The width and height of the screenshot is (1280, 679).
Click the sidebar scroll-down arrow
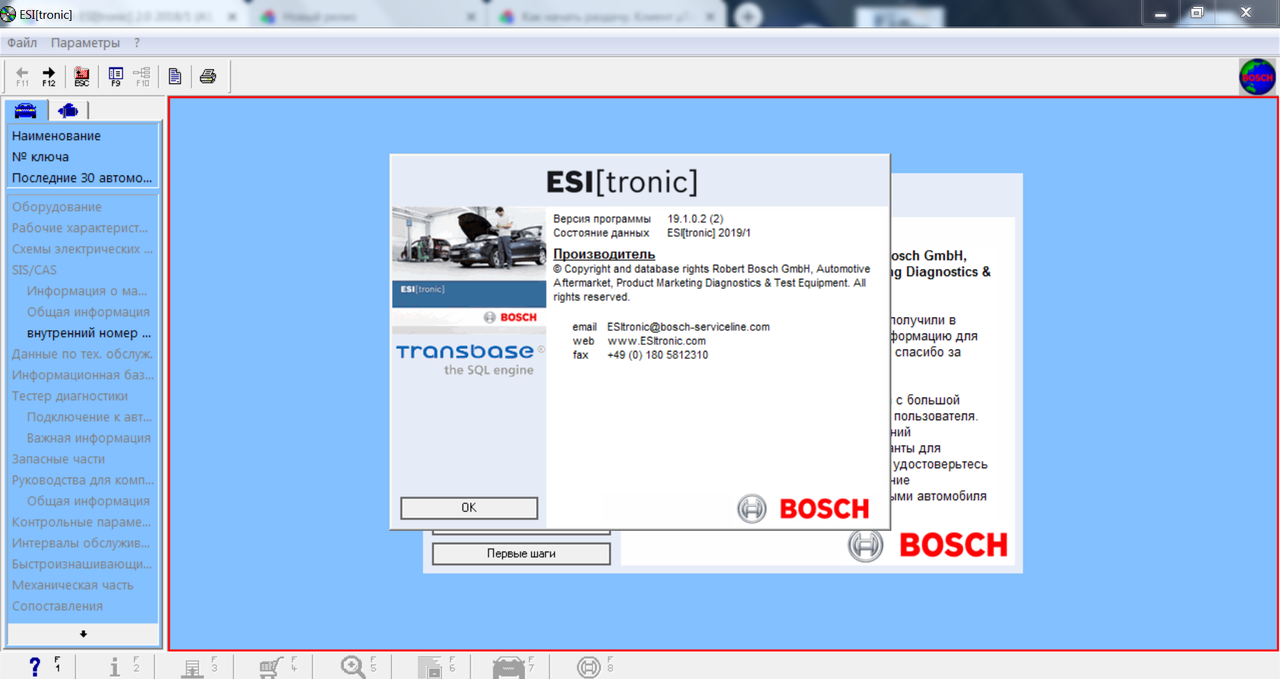pyautogui.click(x=83, y=634)
